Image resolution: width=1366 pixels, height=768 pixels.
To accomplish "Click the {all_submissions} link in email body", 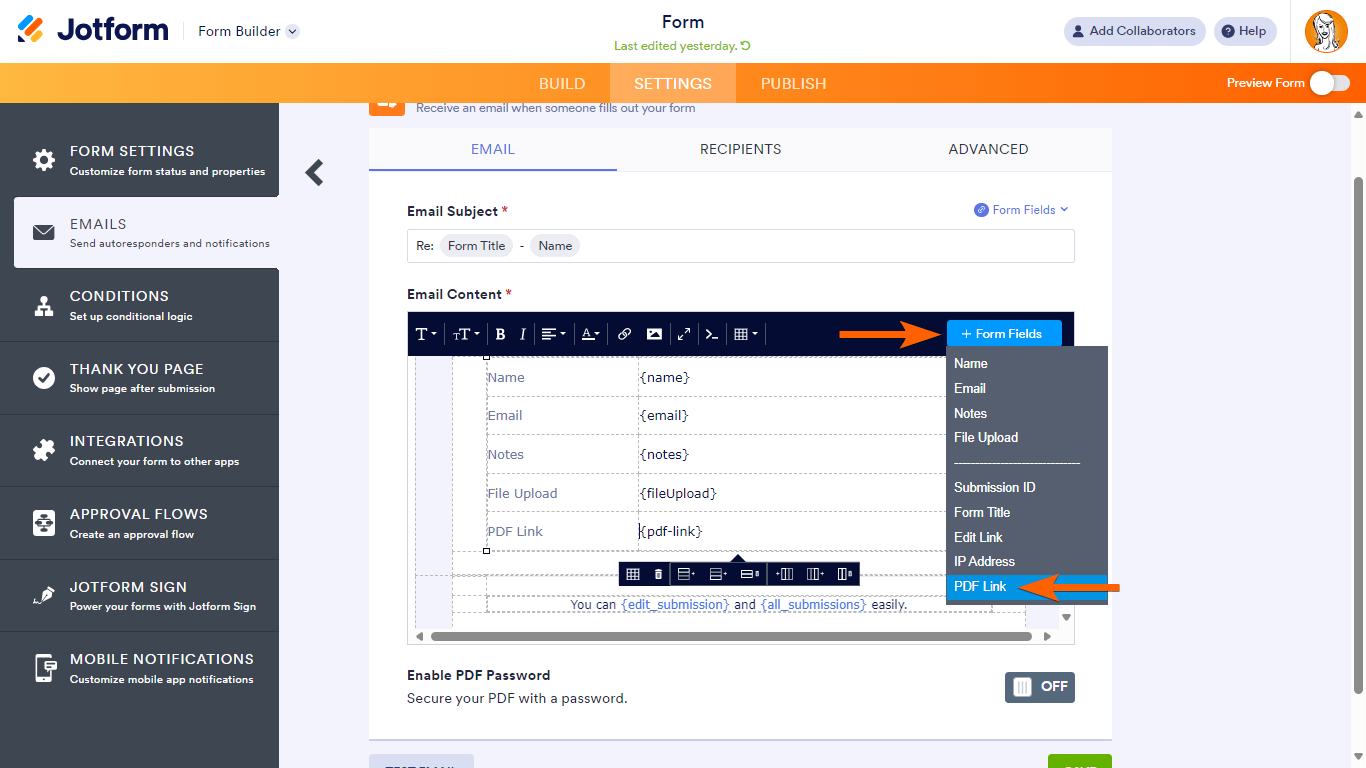I will [813, 605].
